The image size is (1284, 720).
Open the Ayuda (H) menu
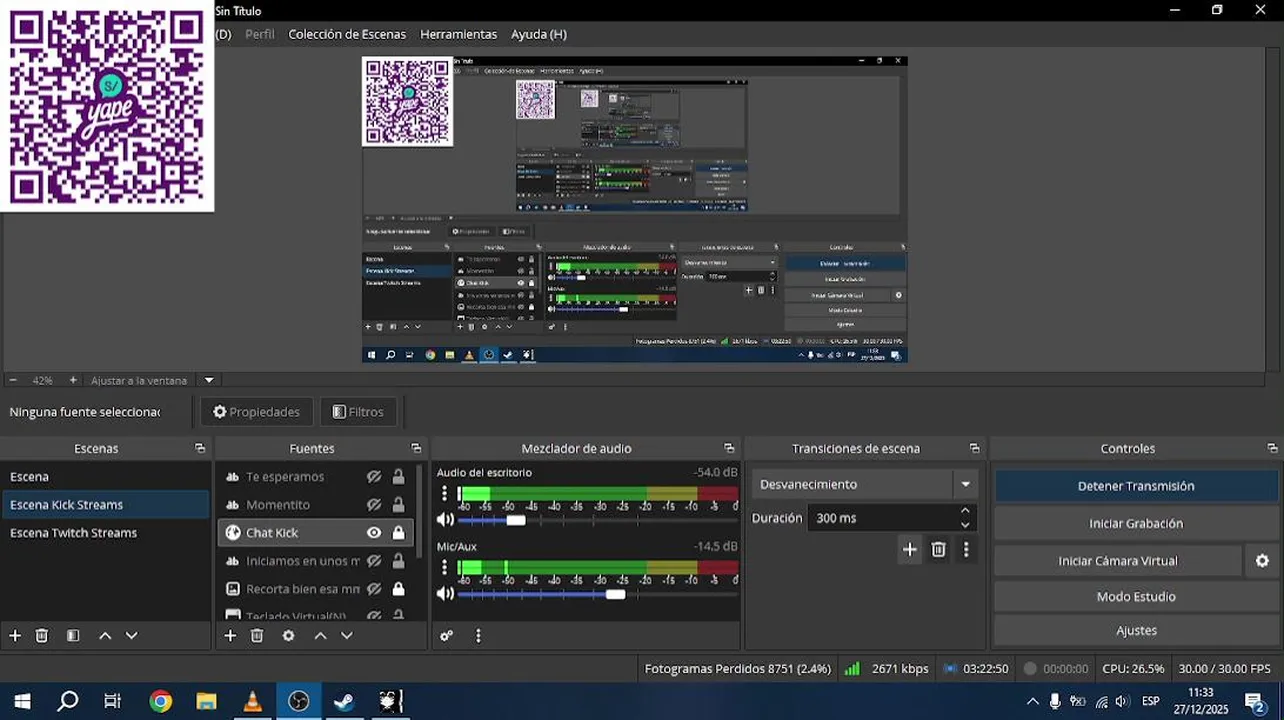(x=539, y=34)
